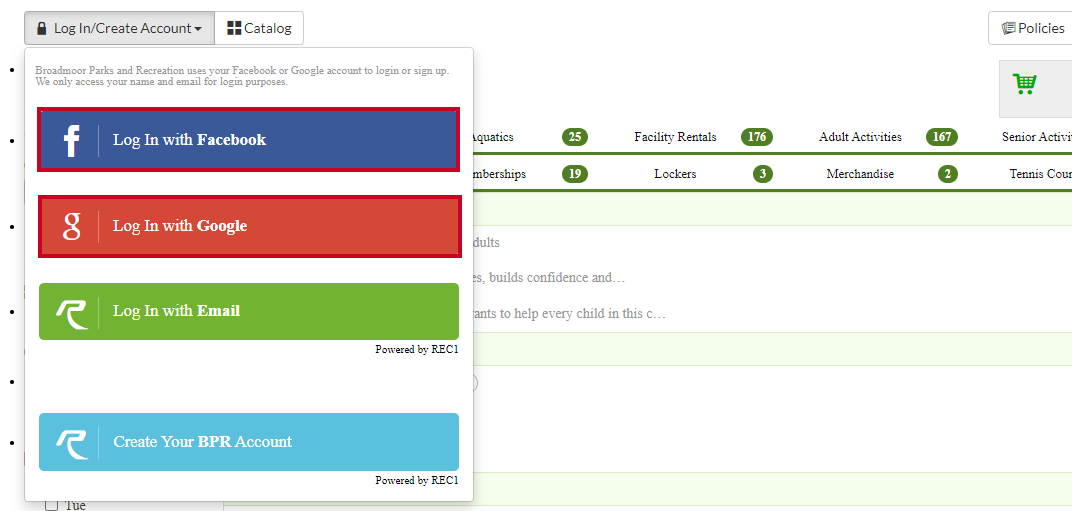Create Your BPR Account
1072x511 pixels.
(249, 442)
